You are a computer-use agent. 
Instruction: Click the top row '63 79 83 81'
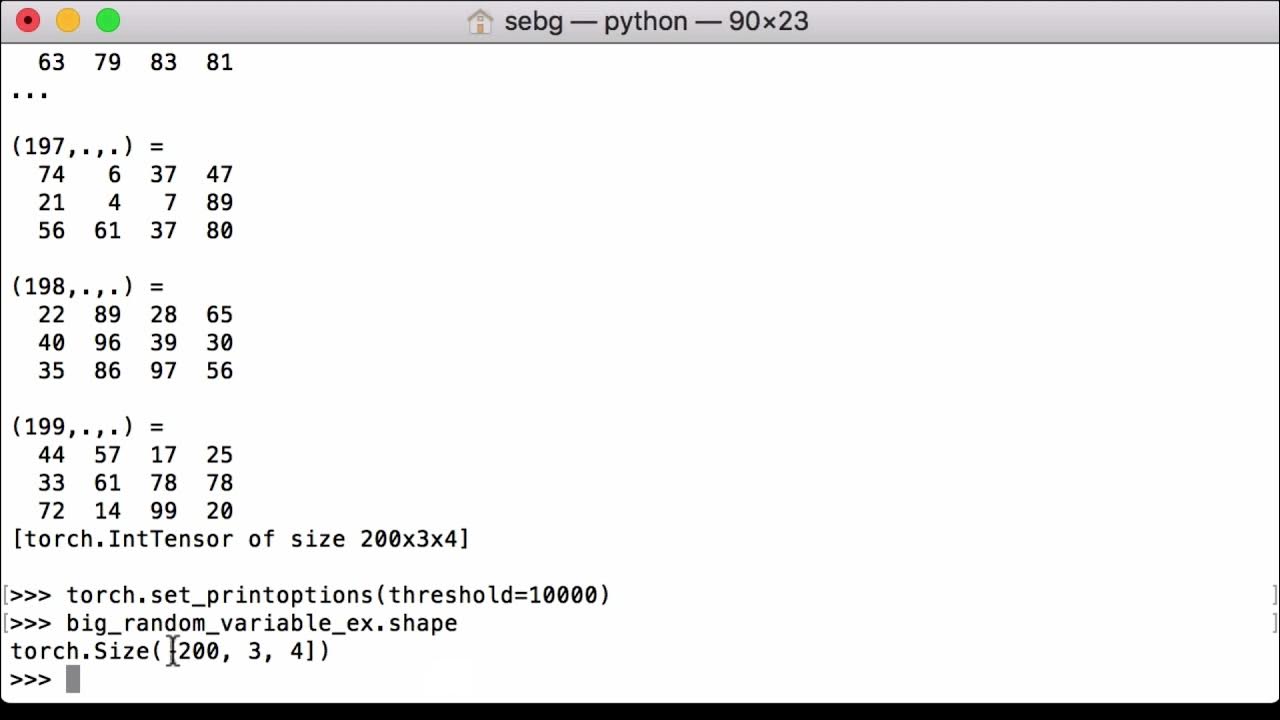point(135,62)
